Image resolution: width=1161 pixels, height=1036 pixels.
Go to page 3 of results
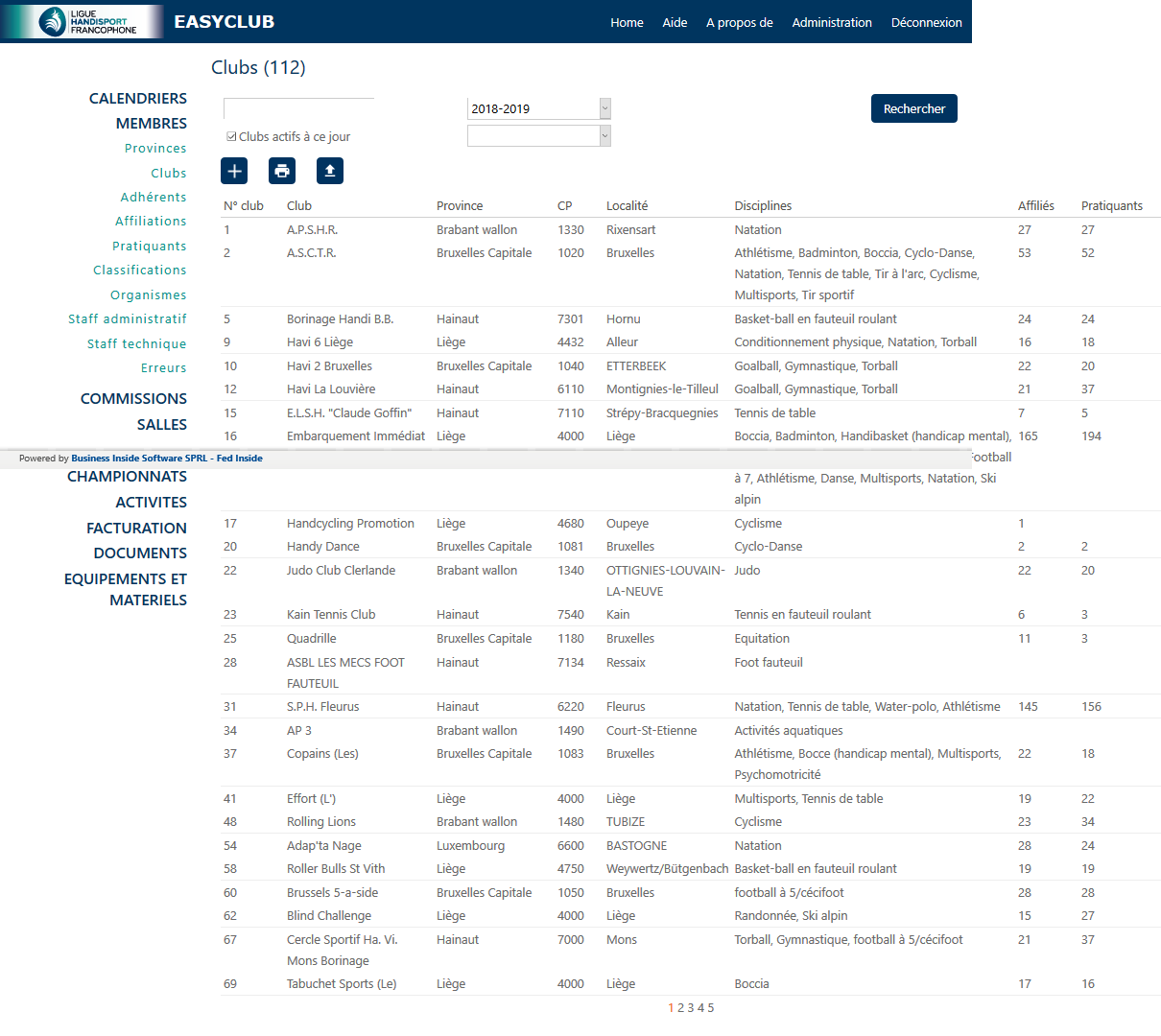[x=691, y=1008]
